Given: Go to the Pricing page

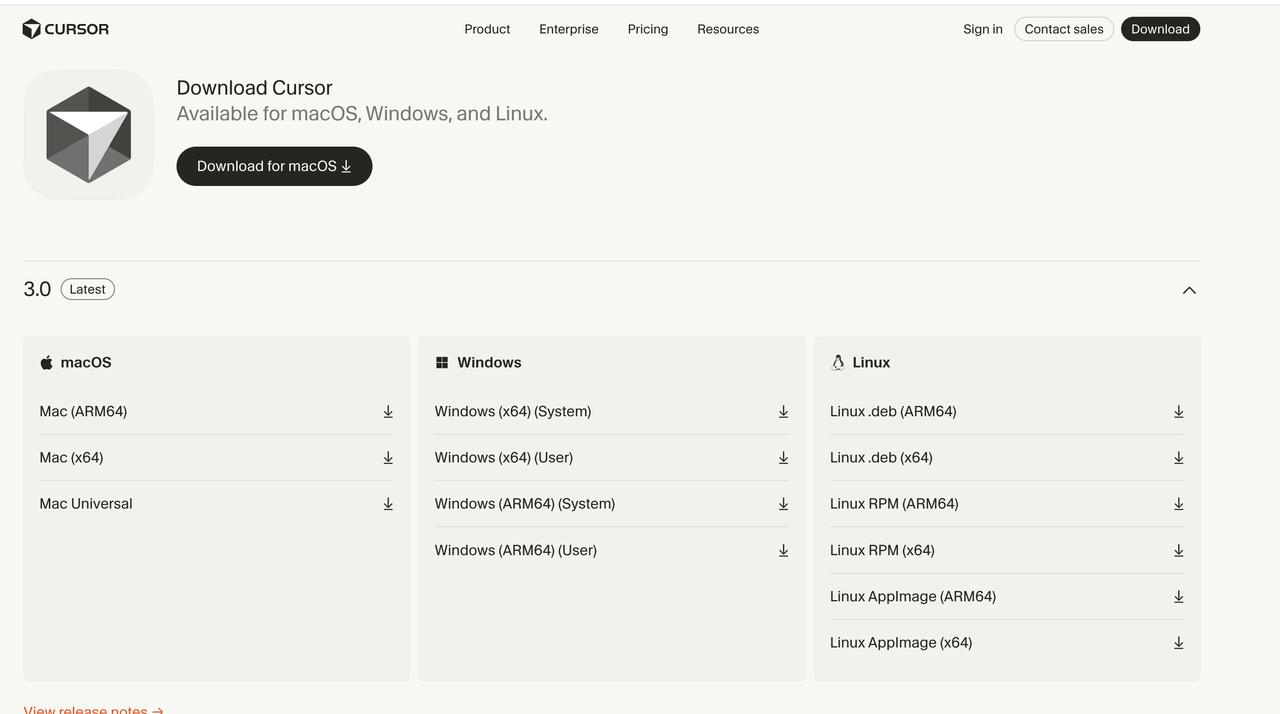Looking at the screenshot, I should coord(648,29).
